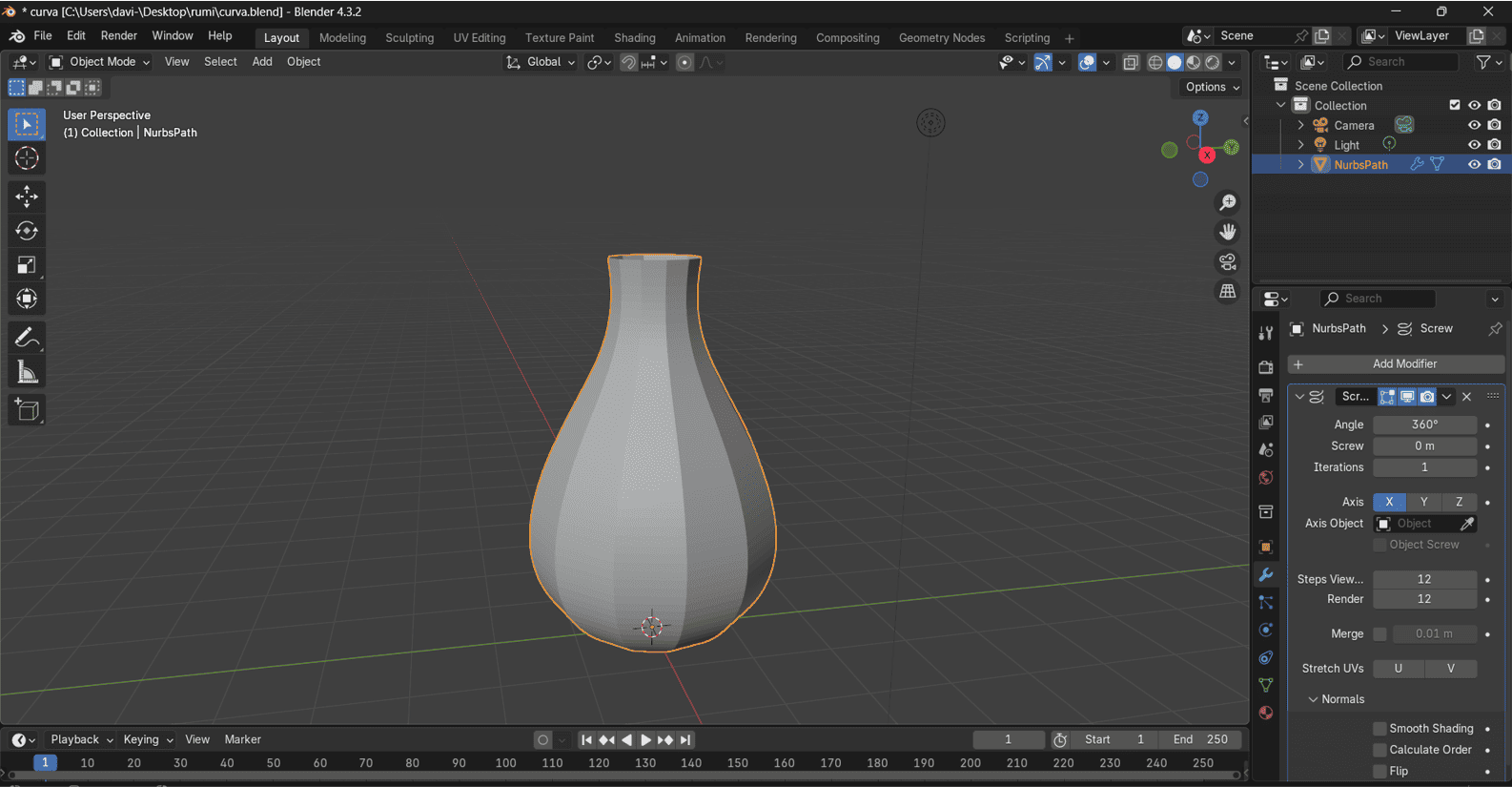Switch to the Geometry Nodes workspace tab
The width and height of the screenshot is (1512, 787).
coord(942,38)
